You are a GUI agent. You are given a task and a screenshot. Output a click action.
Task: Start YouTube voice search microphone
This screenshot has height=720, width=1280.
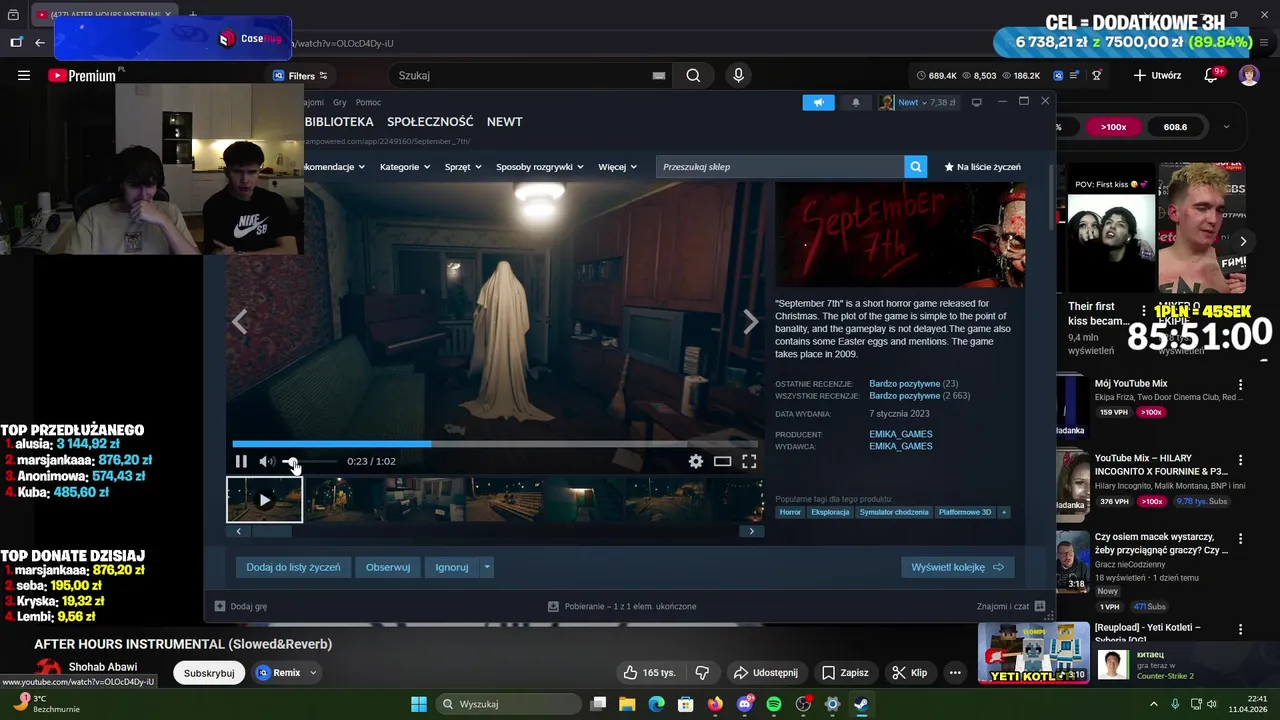738,75
